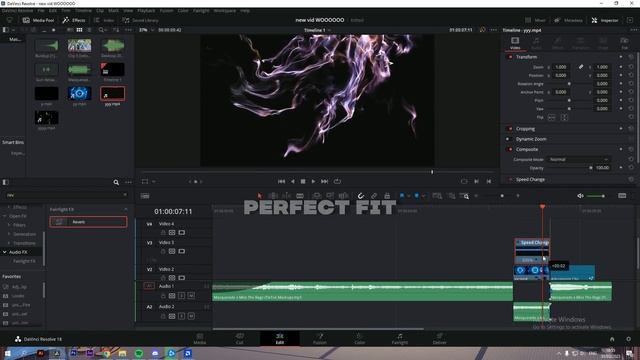The width and height of the screenshot is (640, 360).
Task: Toggle the Cropping section on or off
Action: point(510,129)
